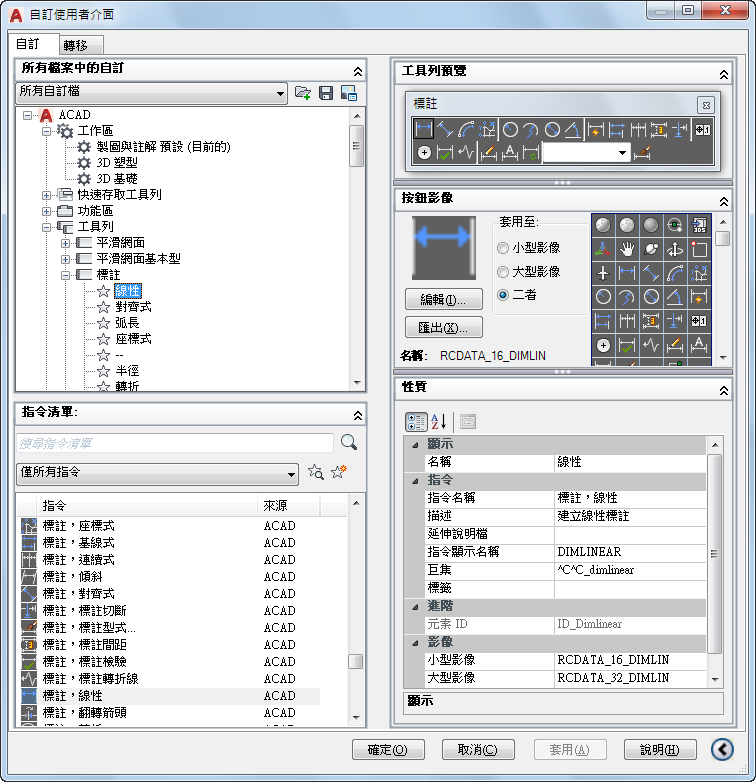Click the Diameter dimension icon in toolbar preview
756x782 pixels.
(x=552, y=129)
